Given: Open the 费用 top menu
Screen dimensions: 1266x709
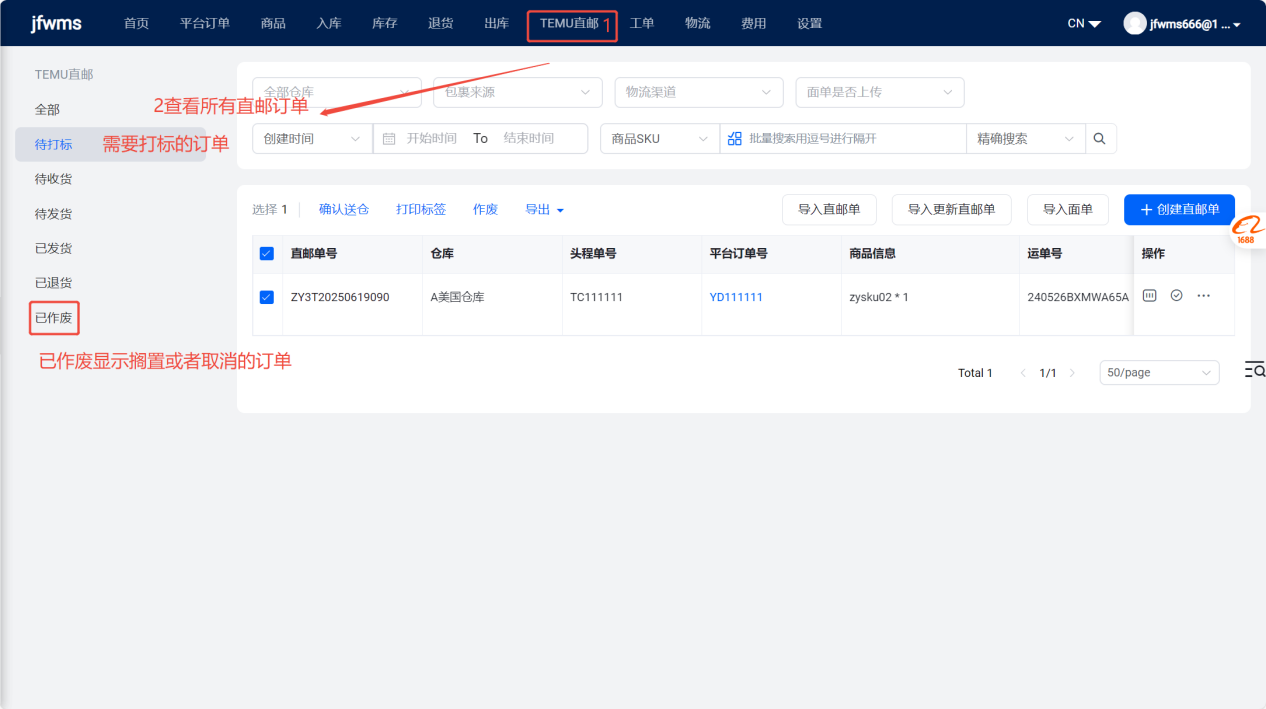Looking at the screenshot, I should [754, 23].
